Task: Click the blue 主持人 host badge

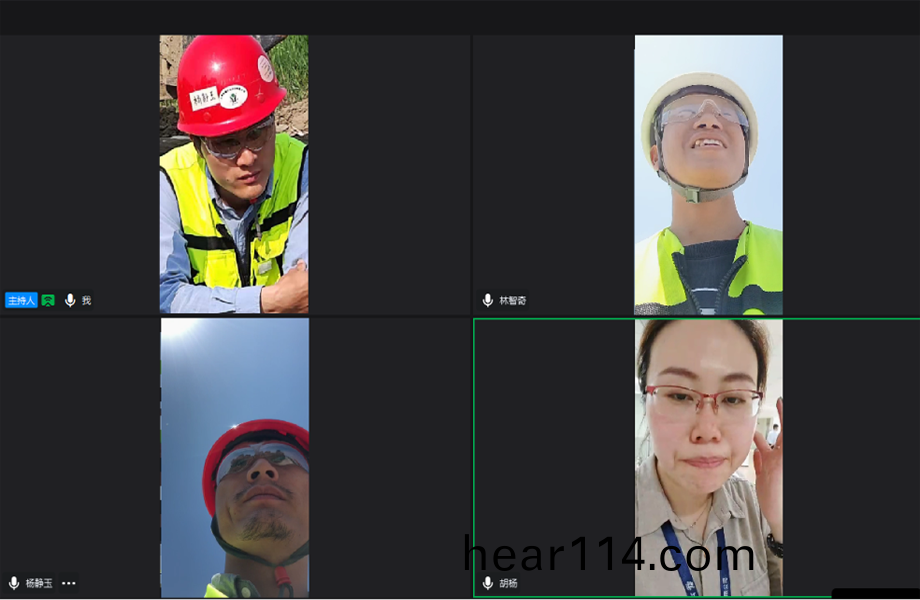Action: (21, 300)
